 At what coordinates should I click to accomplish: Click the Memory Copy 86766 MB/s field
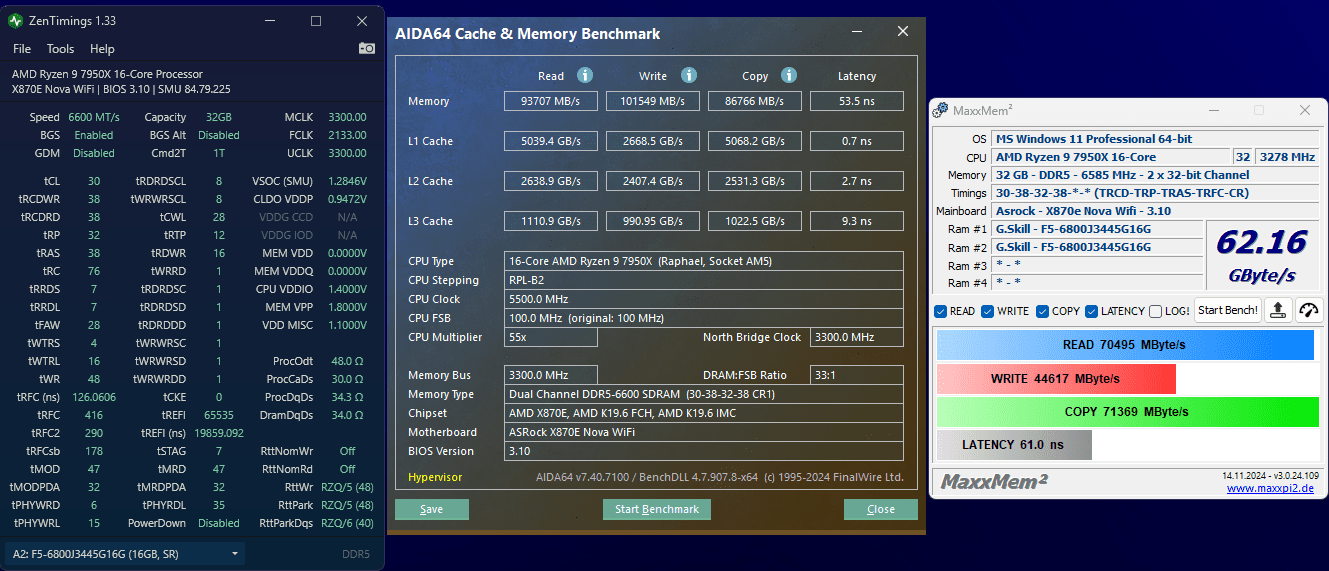click(x=754, y=101)
